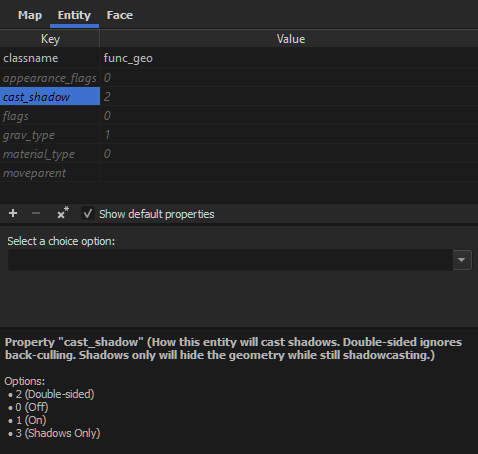Click the remove property minus icon
478x454 pixels.
[x=36, y=213]
